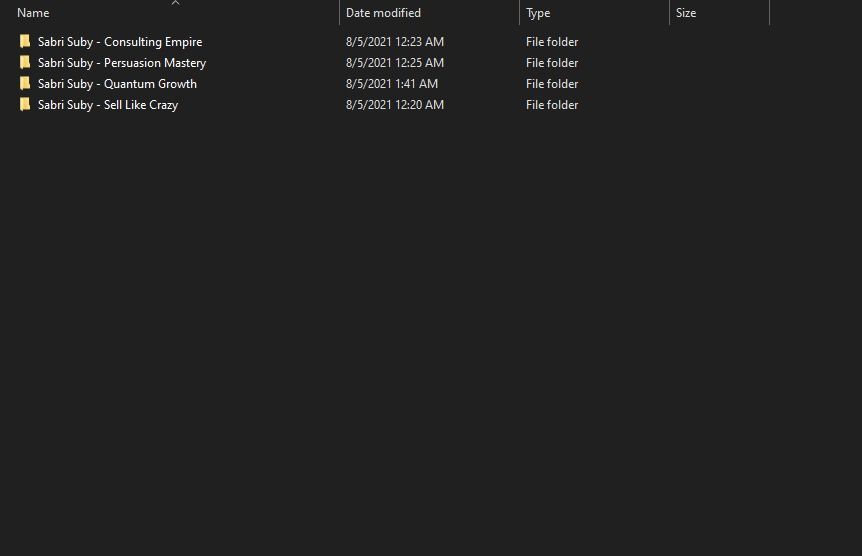Sort by the Date modified column header
The width and height of the screenshot is (862, 556).
point(383,13)
